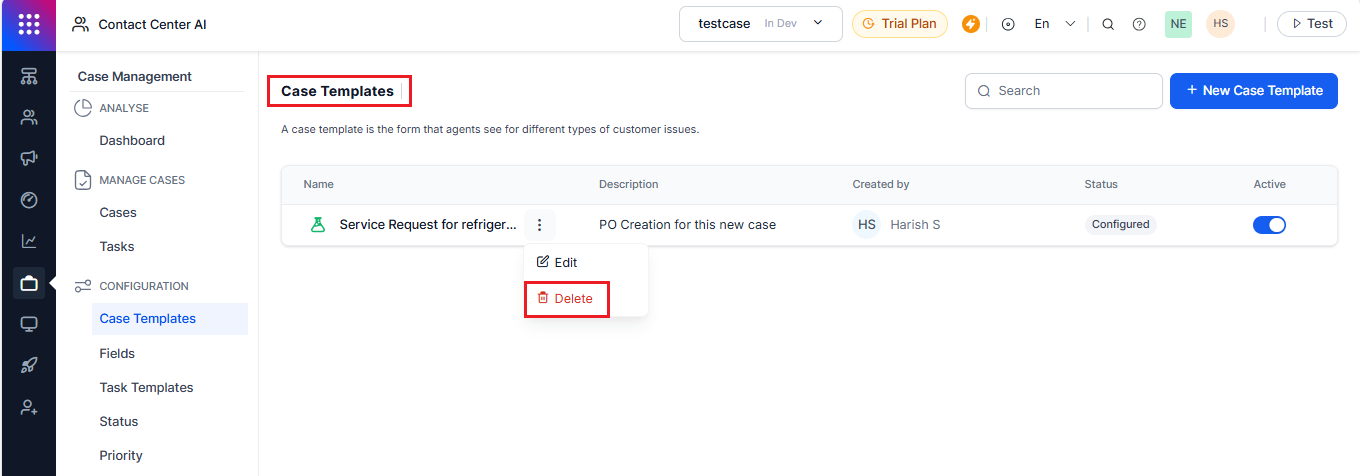The width and height of the screenshot is (1360, 476).
Task: Click the case templates Search field
Action: tap(1064, 91)
